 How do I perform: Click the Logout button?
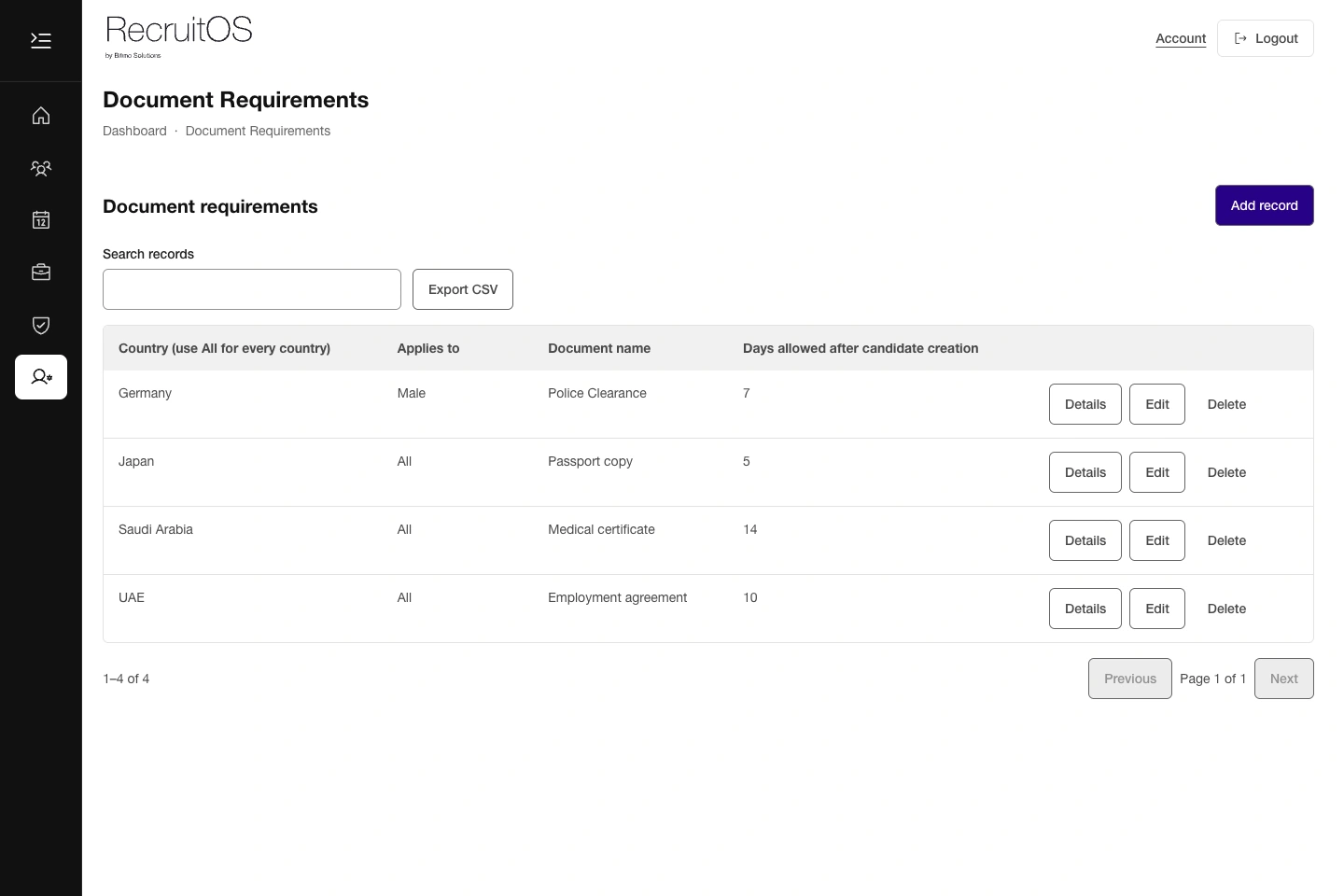tap(1266, 38)
